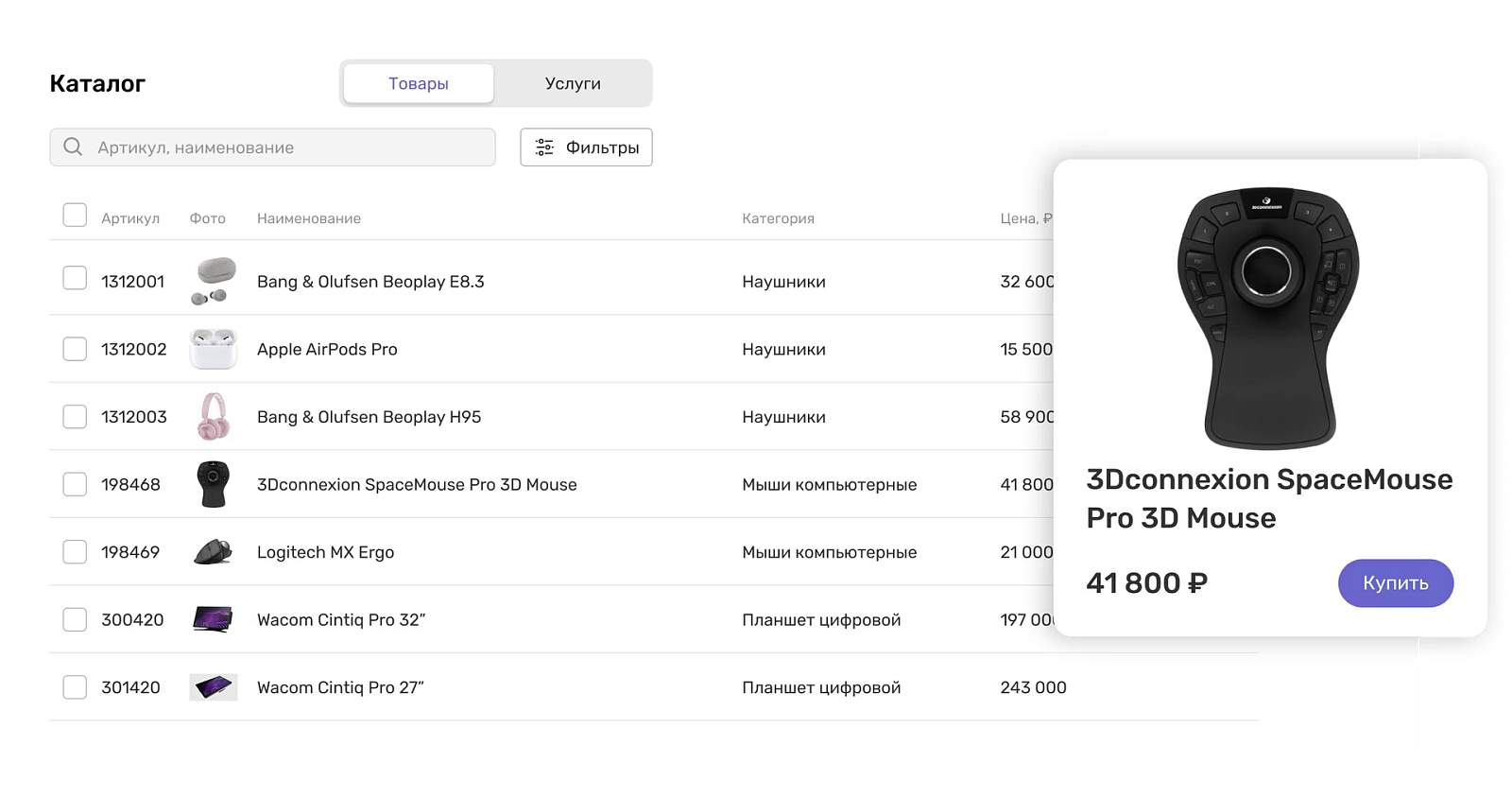Click the 41 800 ₽ price in product card
The image size is (1512, 797).
click(x=1146, y=583)
